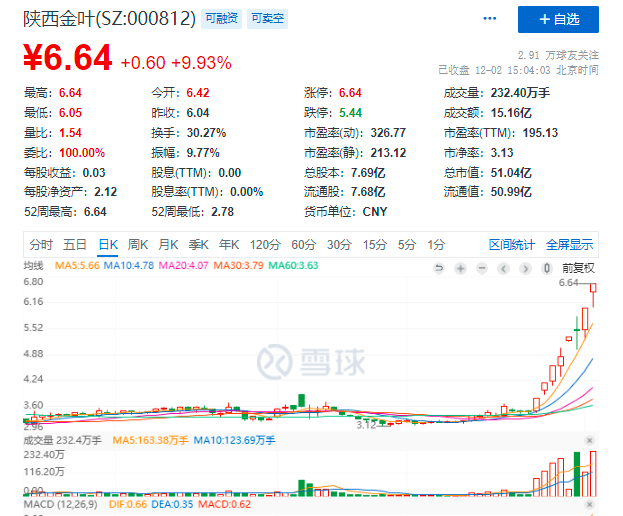This screenshot has width=623, height=516.
Task: Click the MA30:3.79 moving average label
Action: pos(238,265)
